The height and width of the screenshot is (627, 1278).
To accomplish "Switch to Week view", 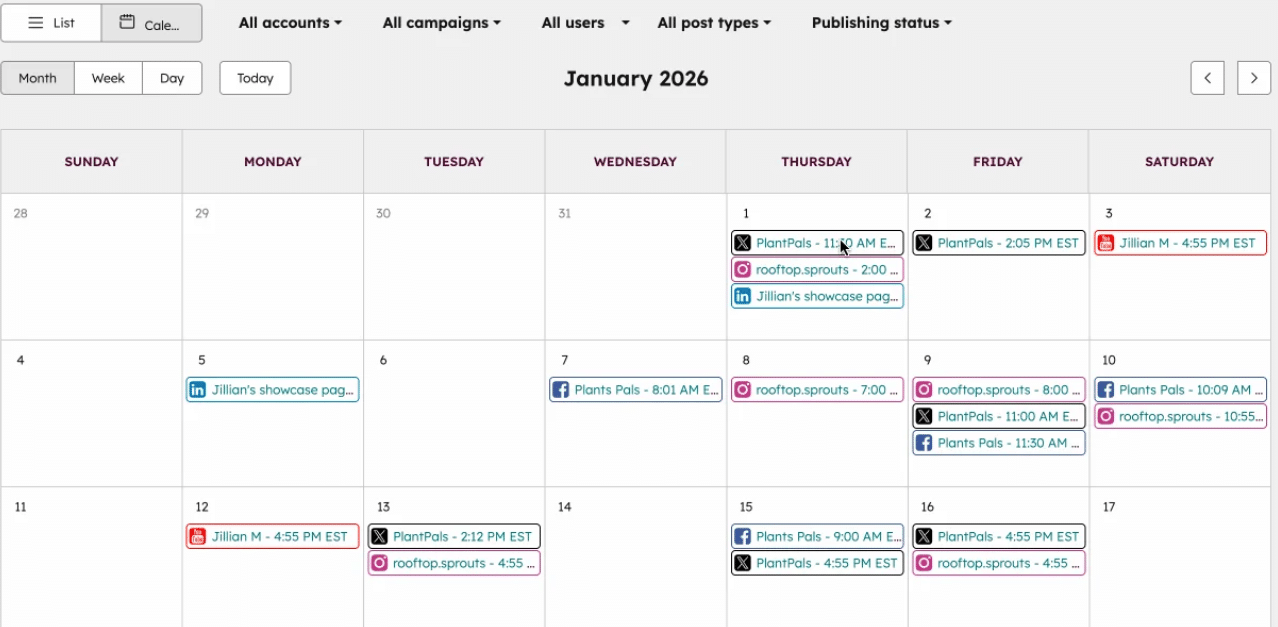I will 107,77.
